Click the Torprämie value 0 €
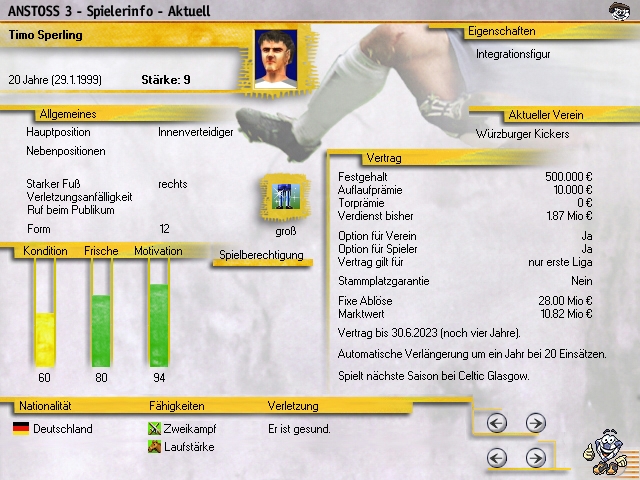This screenshot has height=480, width=640. coord(584,203)
